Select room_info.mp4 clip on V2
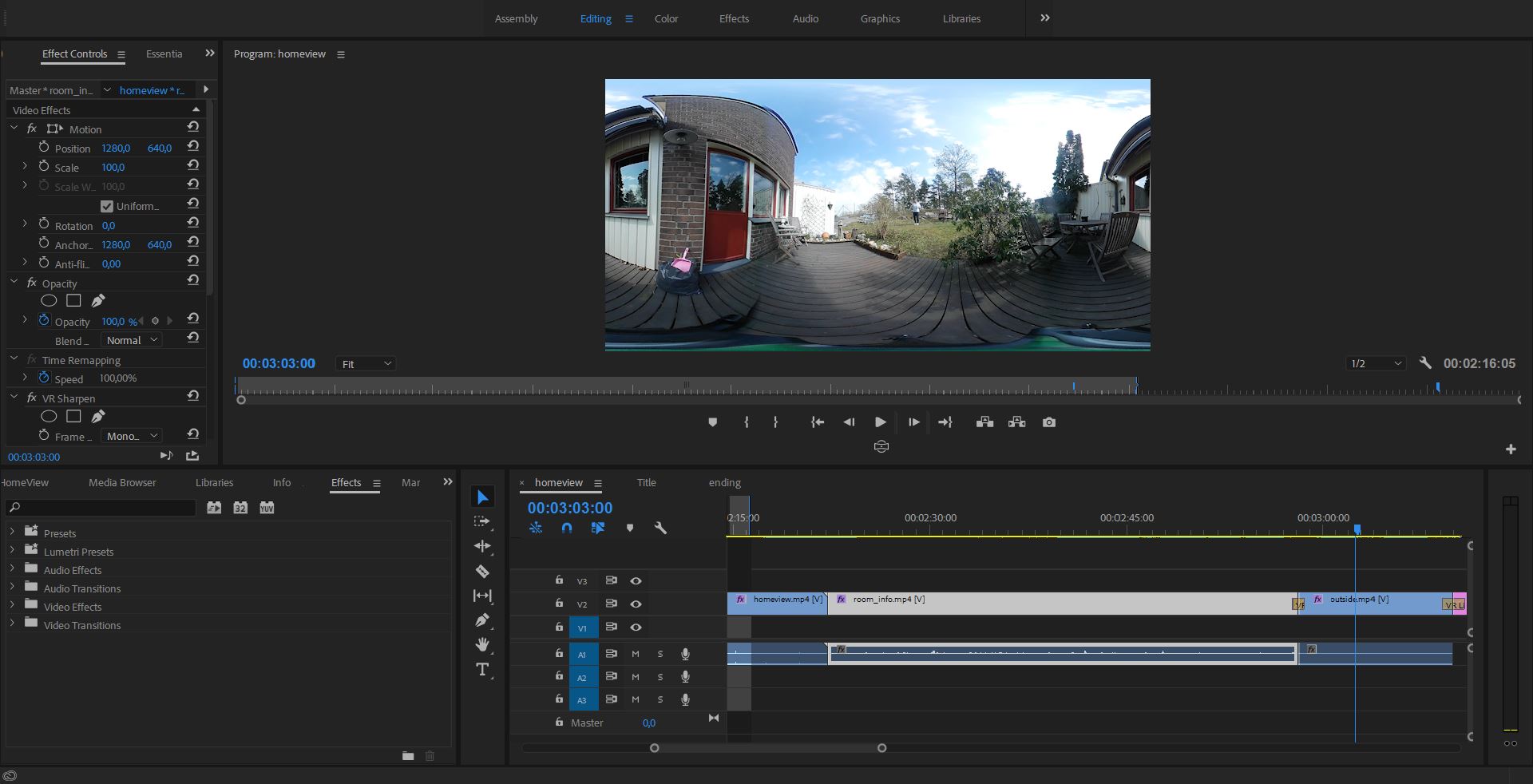Screen dimensions: 1533x784 coord(1062,604)
